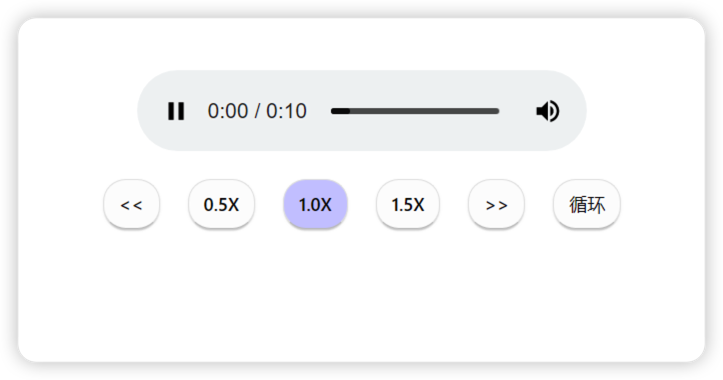Select the highlighted 1.0X speed button
Screen dimensions: 723x380
point(315,204)
